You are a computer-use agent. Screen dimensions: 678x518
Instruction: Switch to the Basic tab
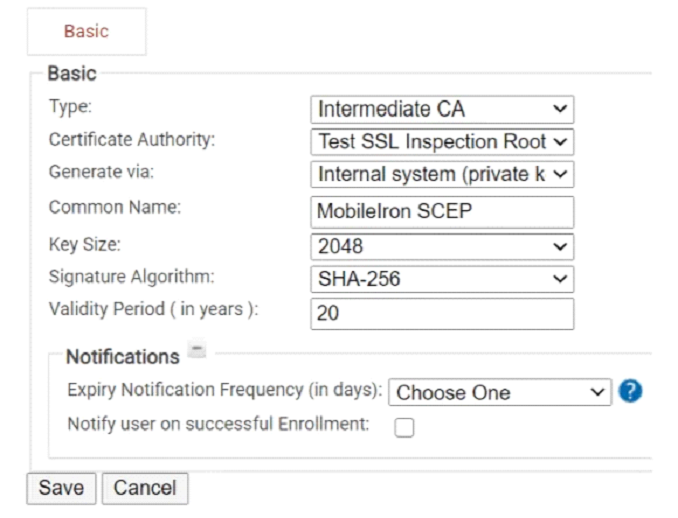(86, 32)
